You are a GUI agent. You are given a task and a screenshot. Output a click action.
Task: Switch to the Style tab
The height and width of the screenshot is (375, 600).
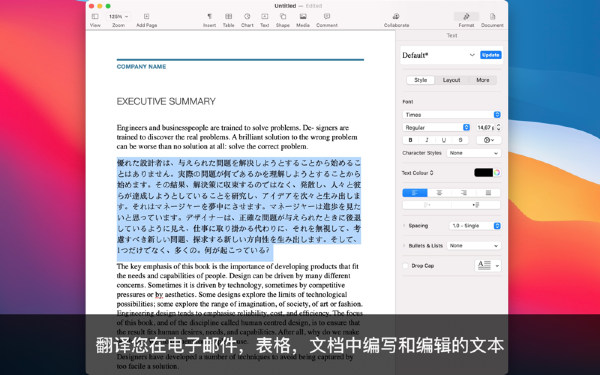(x=421, y=80)
